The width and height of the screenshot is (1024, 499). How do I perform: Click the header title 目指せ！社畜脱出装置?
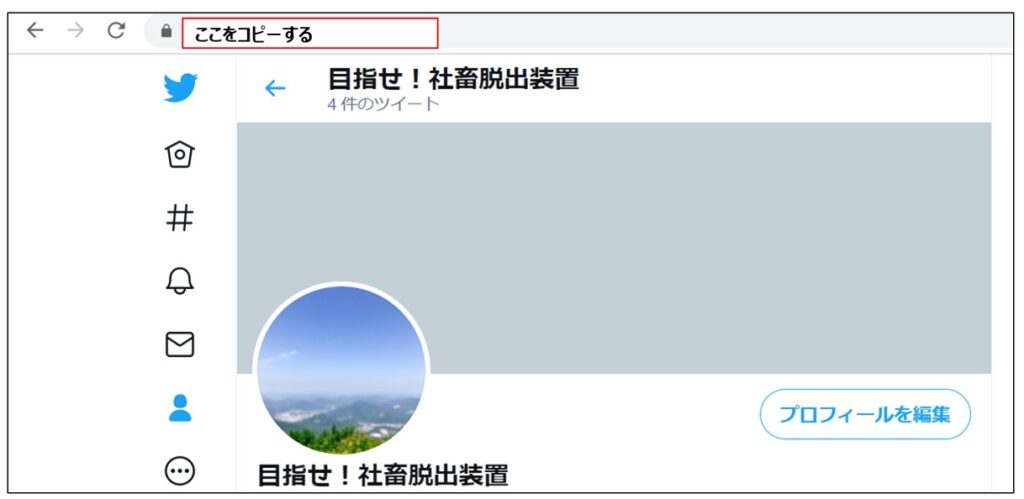(x=453, y=79)
